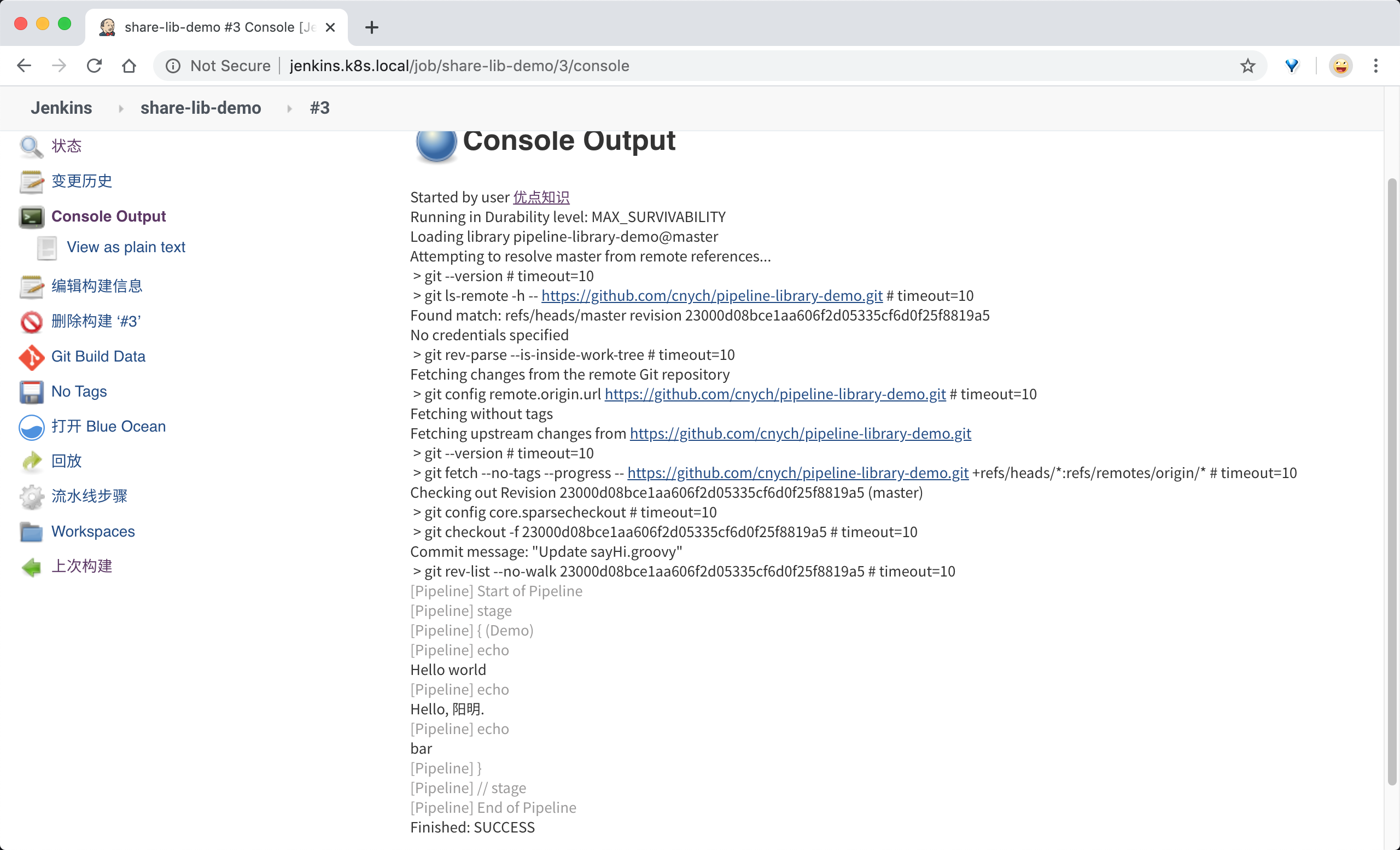
Task: Open the 状态 status page in sidebar
Action: pyautogui.click(x=67, y=146)
